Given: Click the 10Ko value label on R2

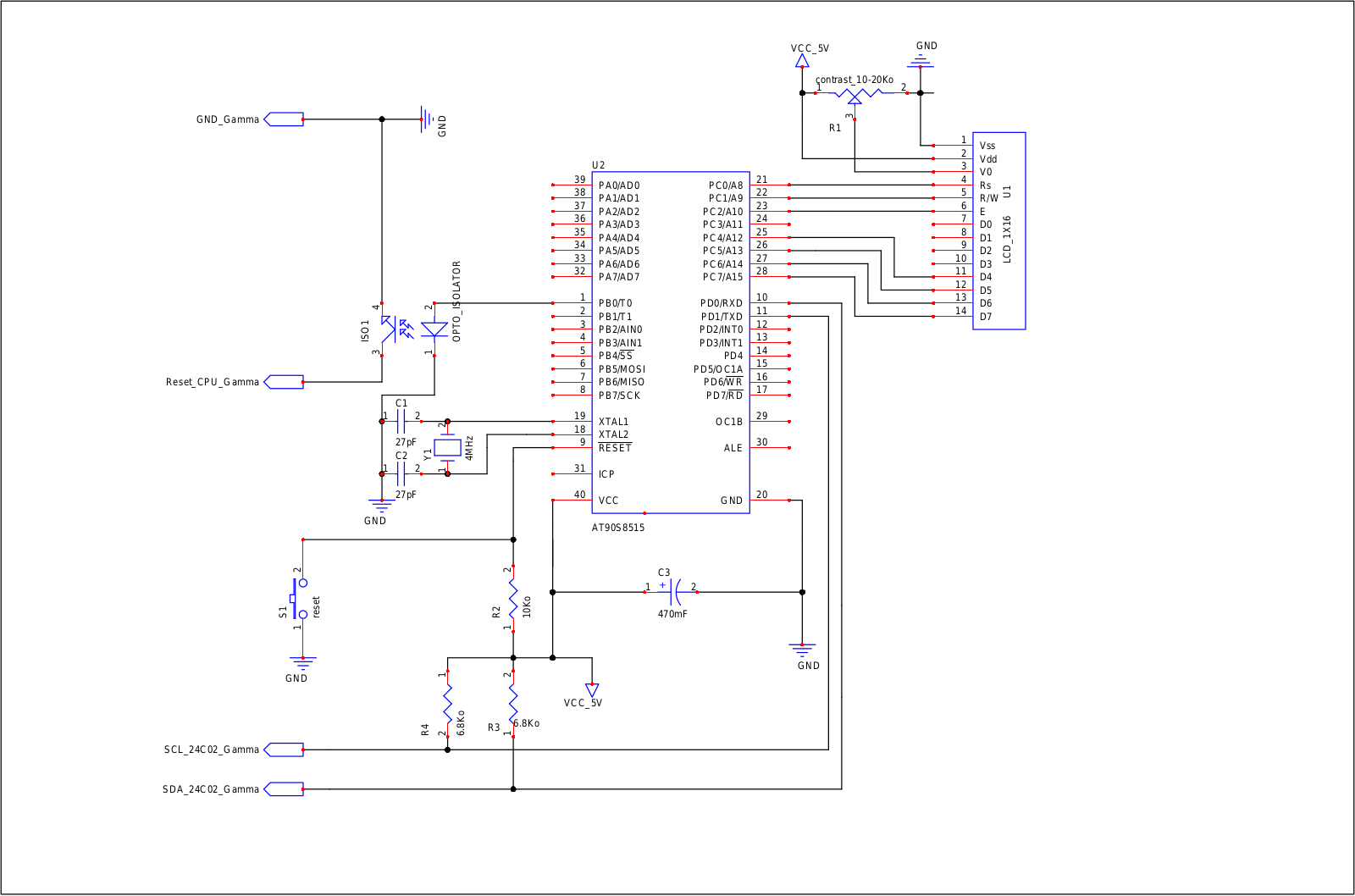Looking at the screenshot, I should tap(527, 606).
